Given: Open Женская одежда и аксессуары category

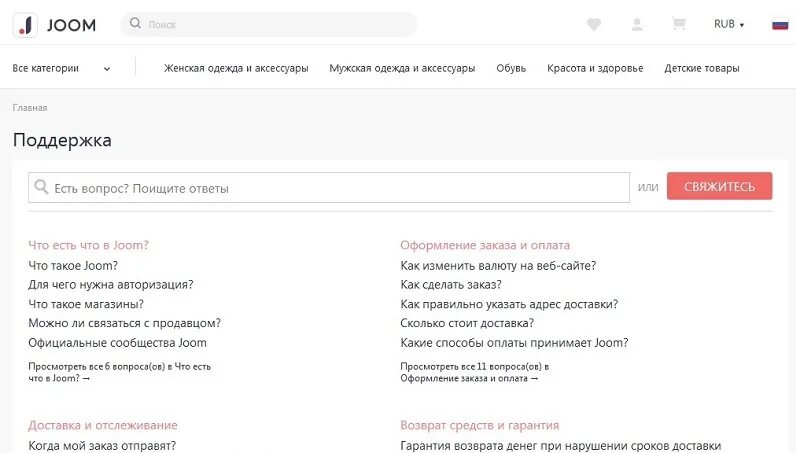Looking at the screenshot, I should (236, 68).
